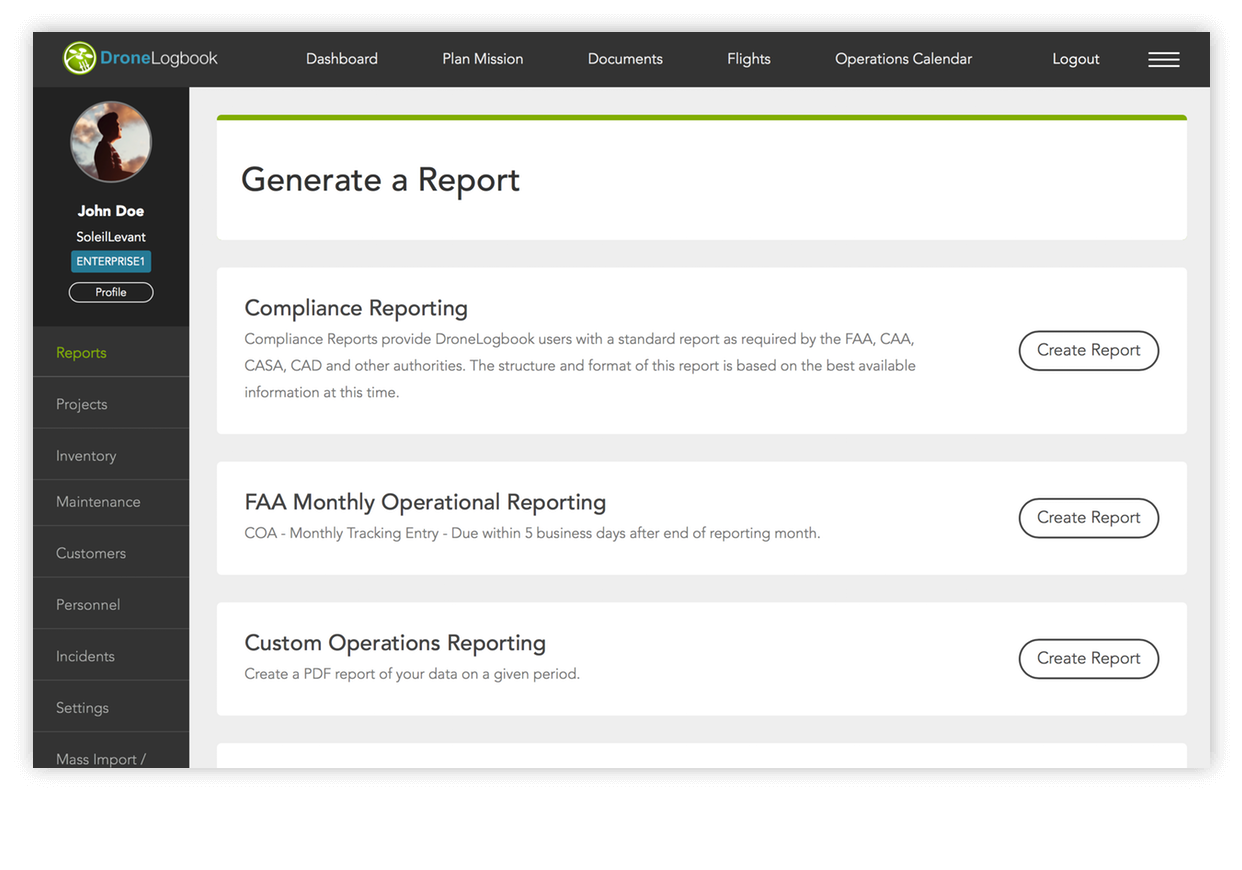This screenshot has height=870, width=1242.
Task: Open the hamburger menu icon
Action: click(1163, 60)
